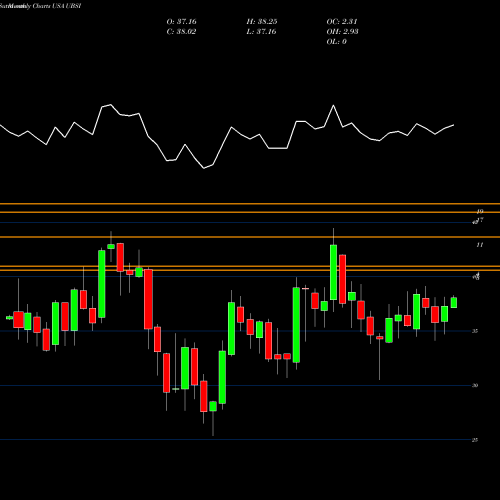Click the 35 price axis label

point(475,331)
